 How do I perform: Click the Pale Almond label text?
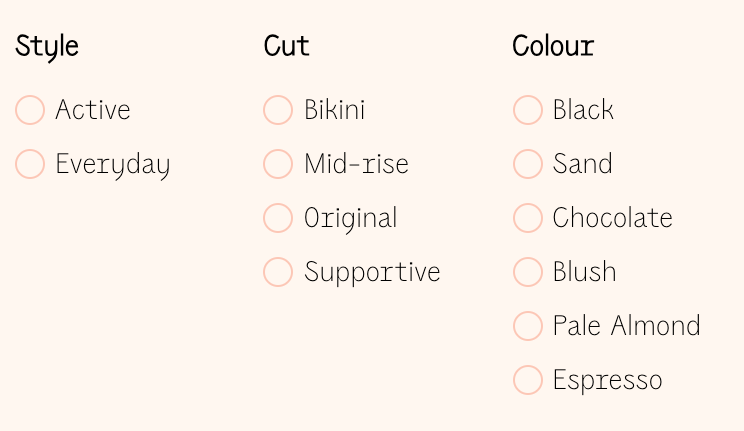click(x=627, y=326)
